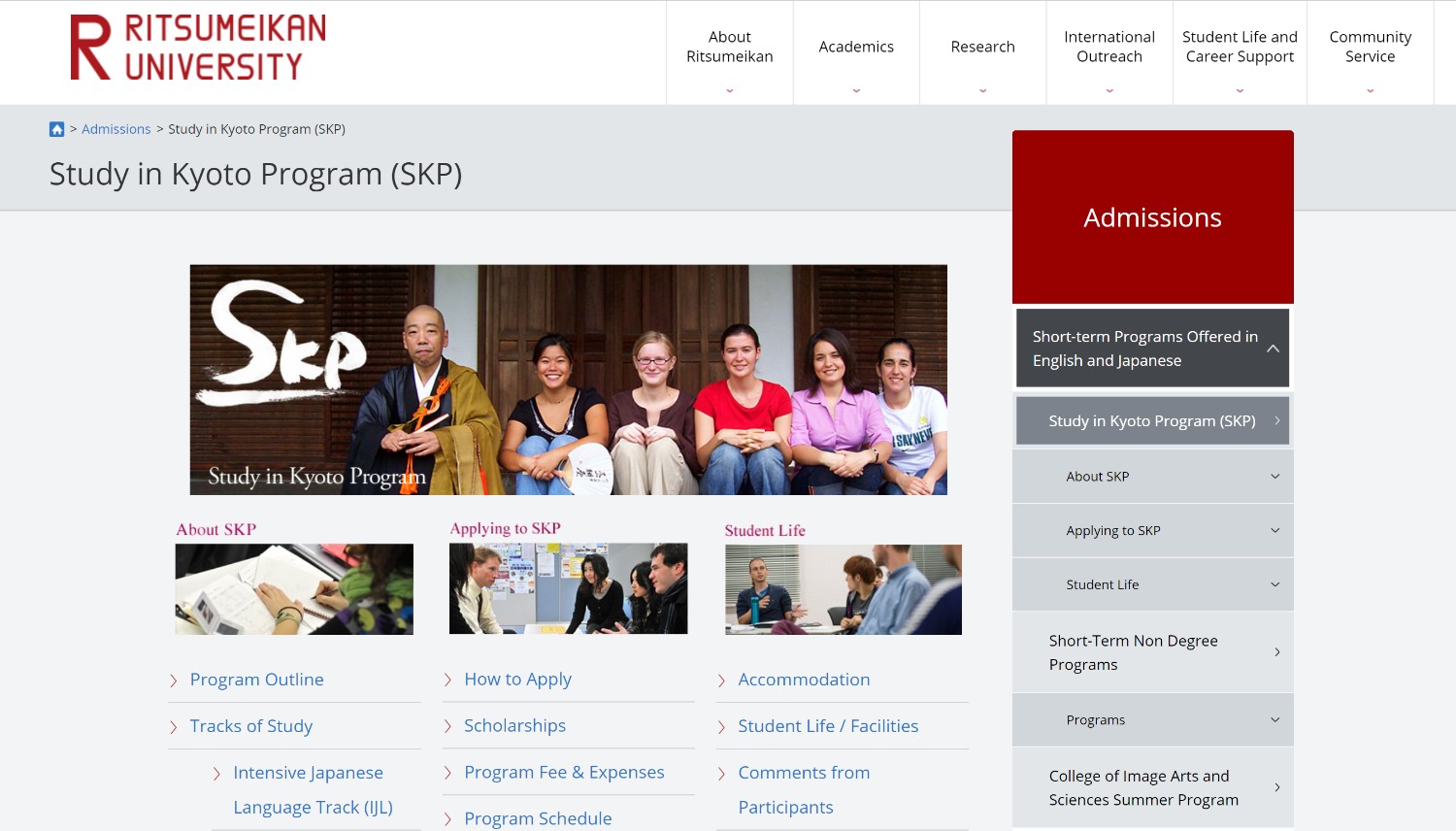
Task: Open the Student Life / Facilities link
Action: coord(828,726)
